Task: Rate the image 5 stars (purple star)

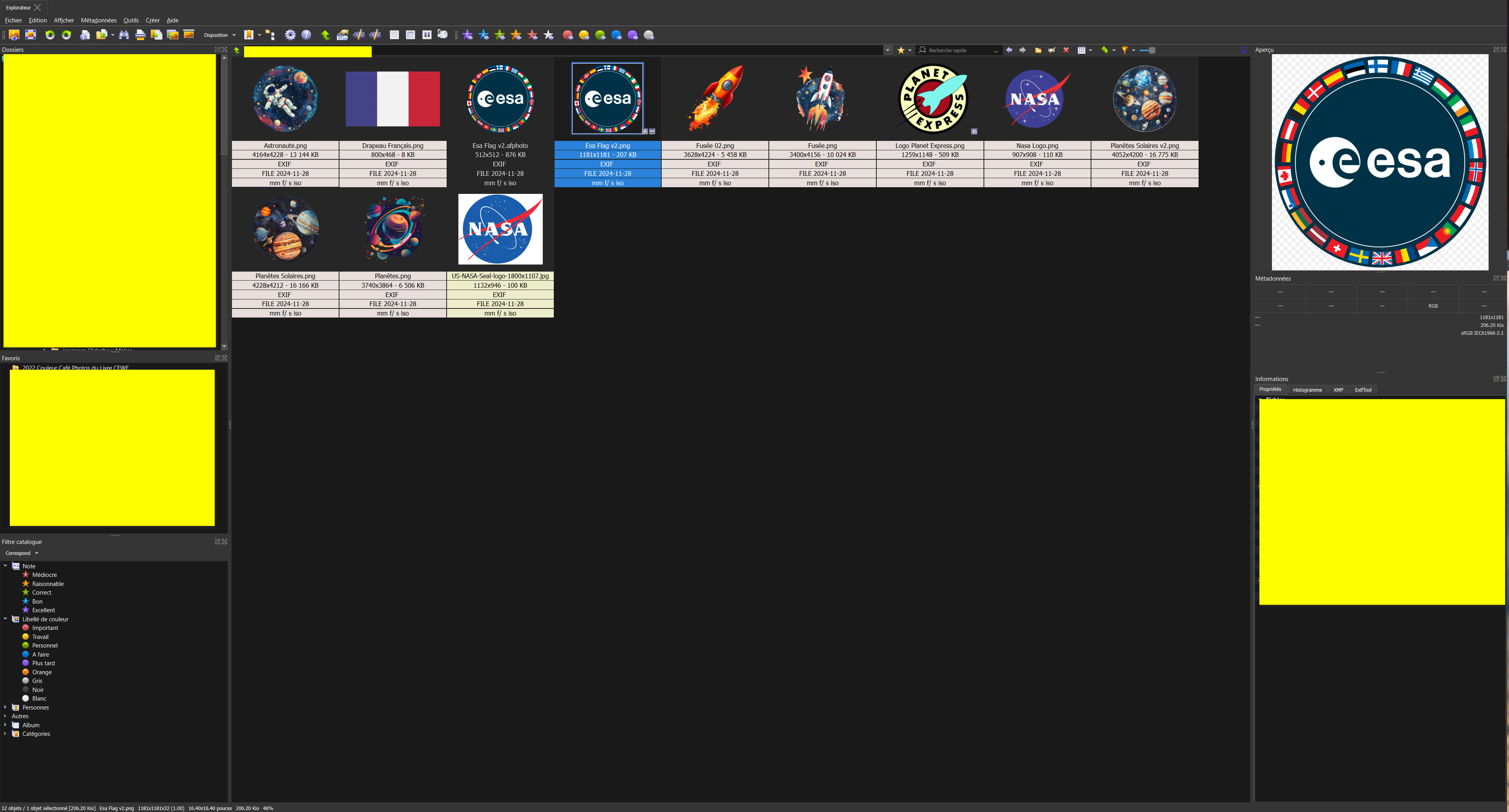Action: pyautogui.click(x=467, y=35)
